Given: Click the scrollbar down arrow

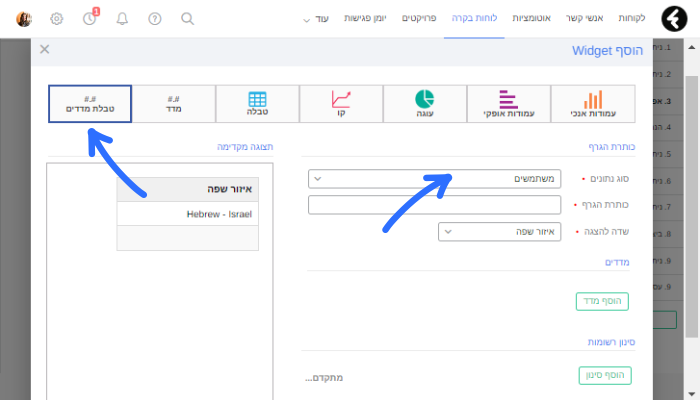Looking at the screenshot, I should pos(692,394).
